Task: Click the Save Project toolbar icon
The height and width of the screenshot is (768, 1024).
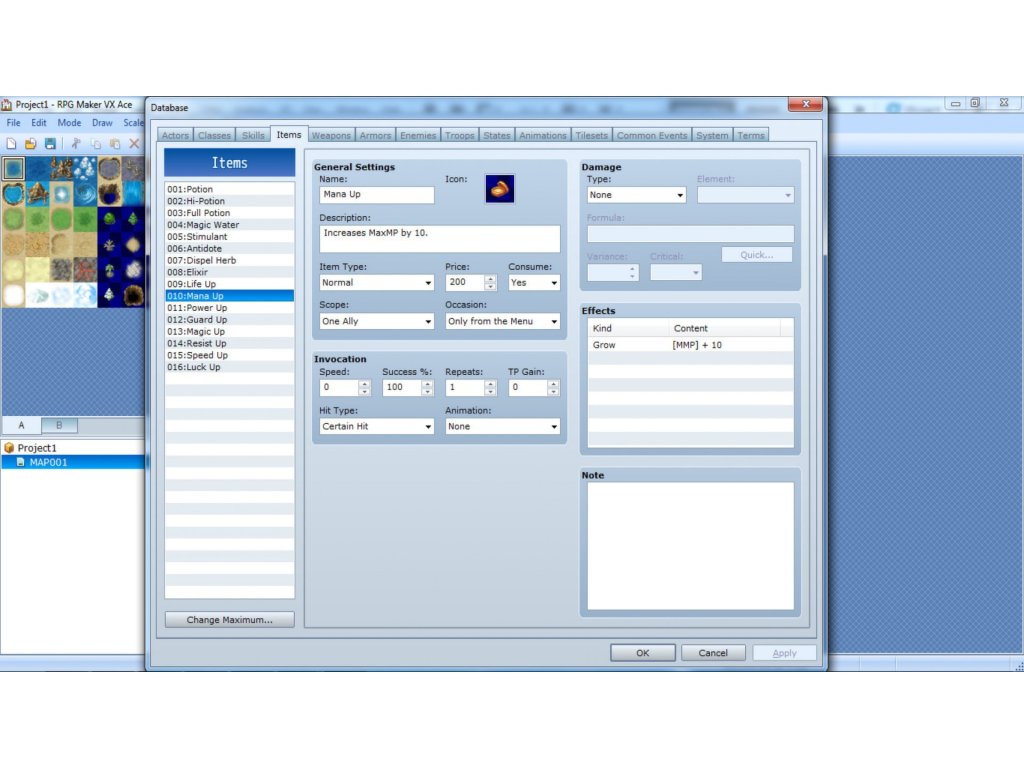Action: pyautogui.click(x=50, y=144)
